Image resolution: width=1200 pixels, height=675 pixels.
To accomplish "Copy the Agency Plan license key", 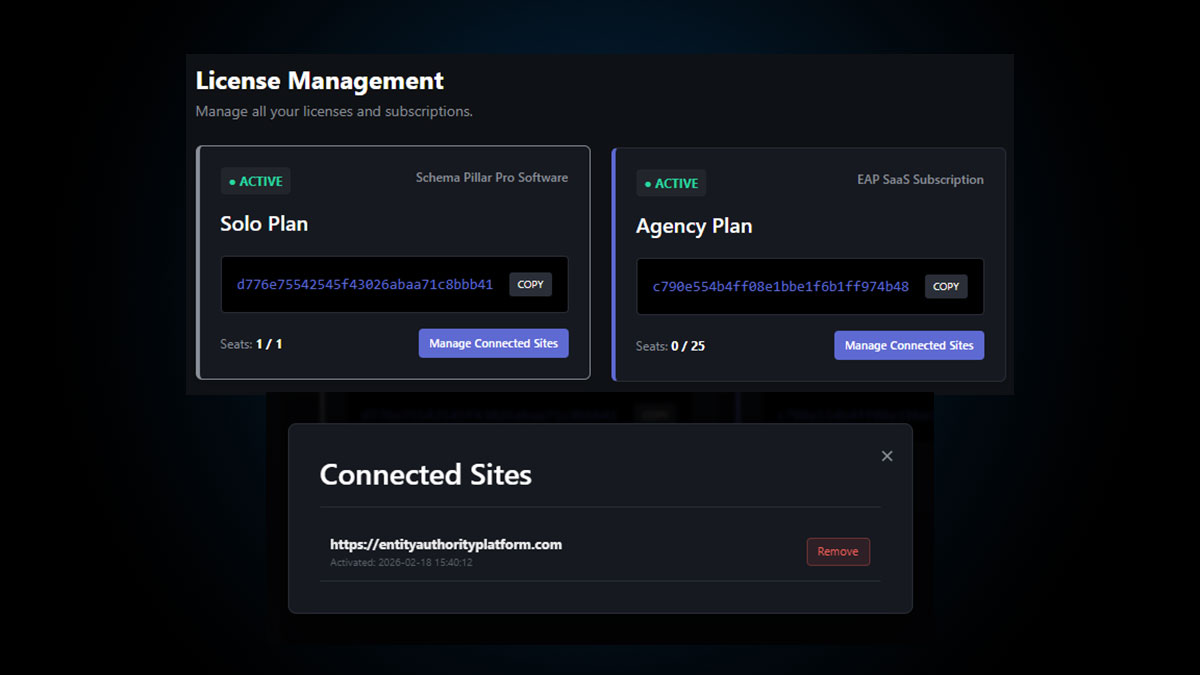I will pos(946,286).
